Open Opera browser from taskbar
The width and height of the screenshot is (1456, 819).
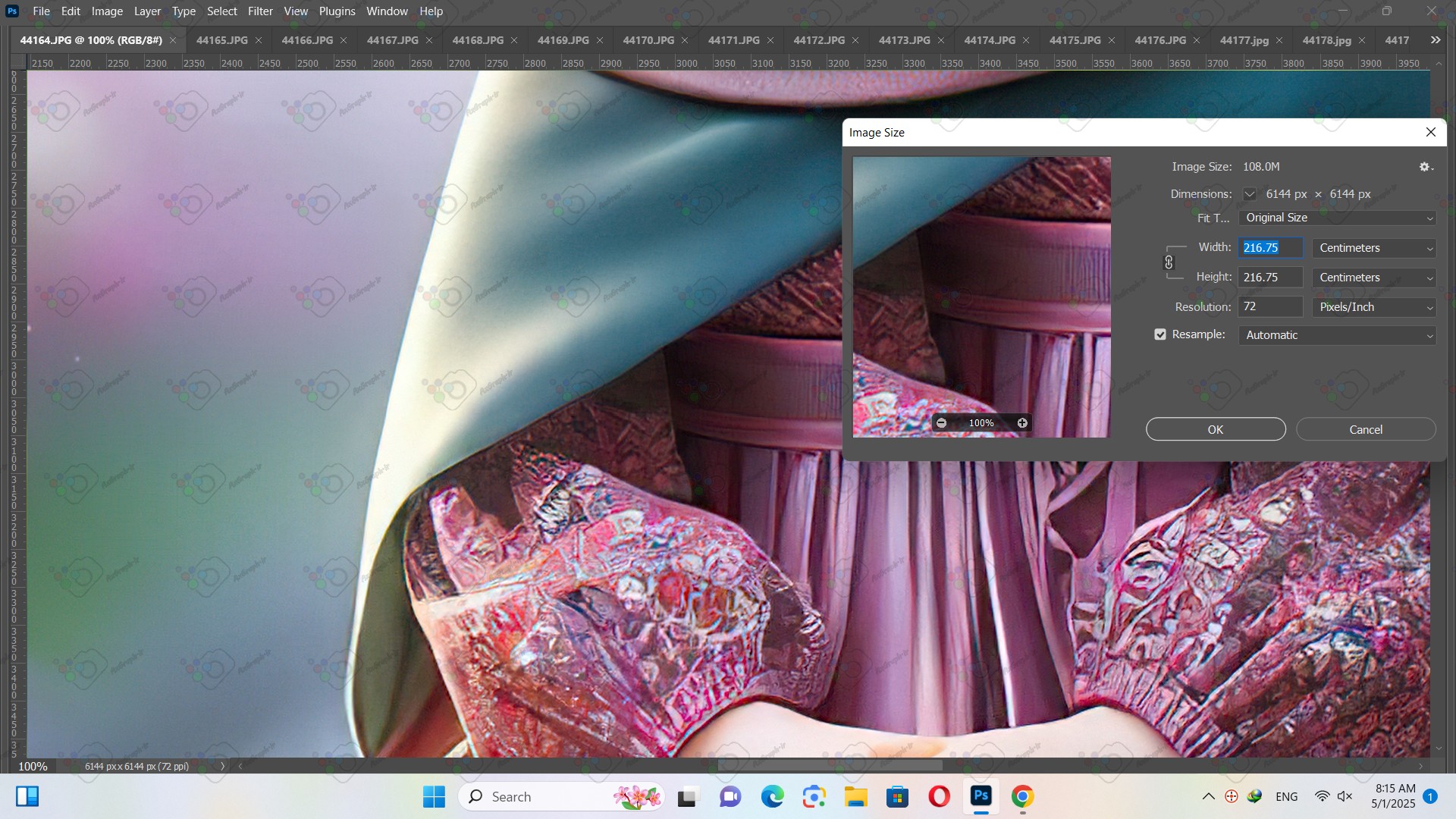[x=939, y=796]
